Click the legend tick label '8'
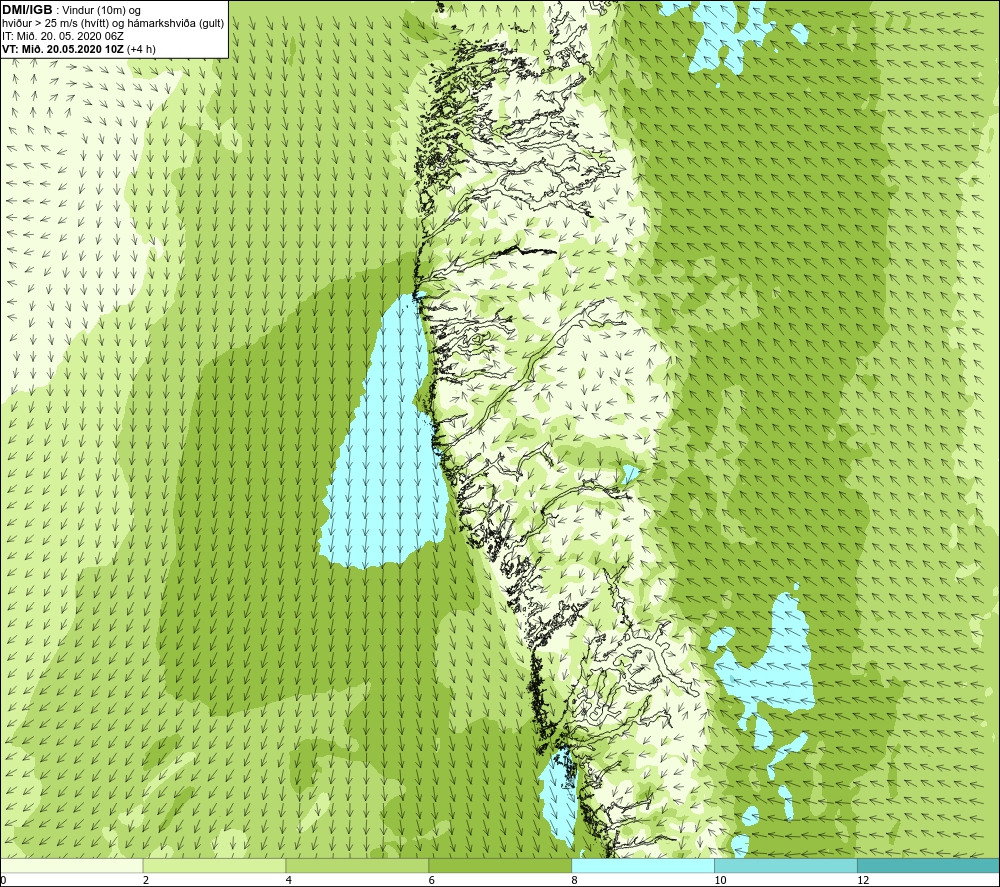Viewport: 1000px width, 887px height. (x=575, y=880)
